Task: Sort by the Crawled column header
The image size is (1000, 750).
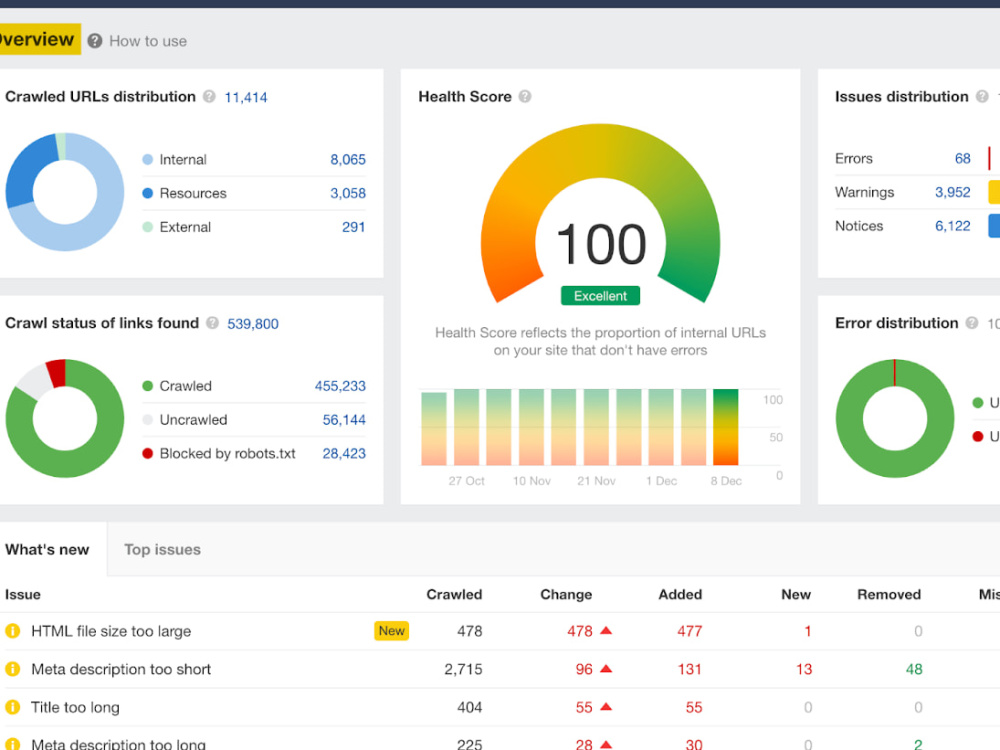Action: 454,594
